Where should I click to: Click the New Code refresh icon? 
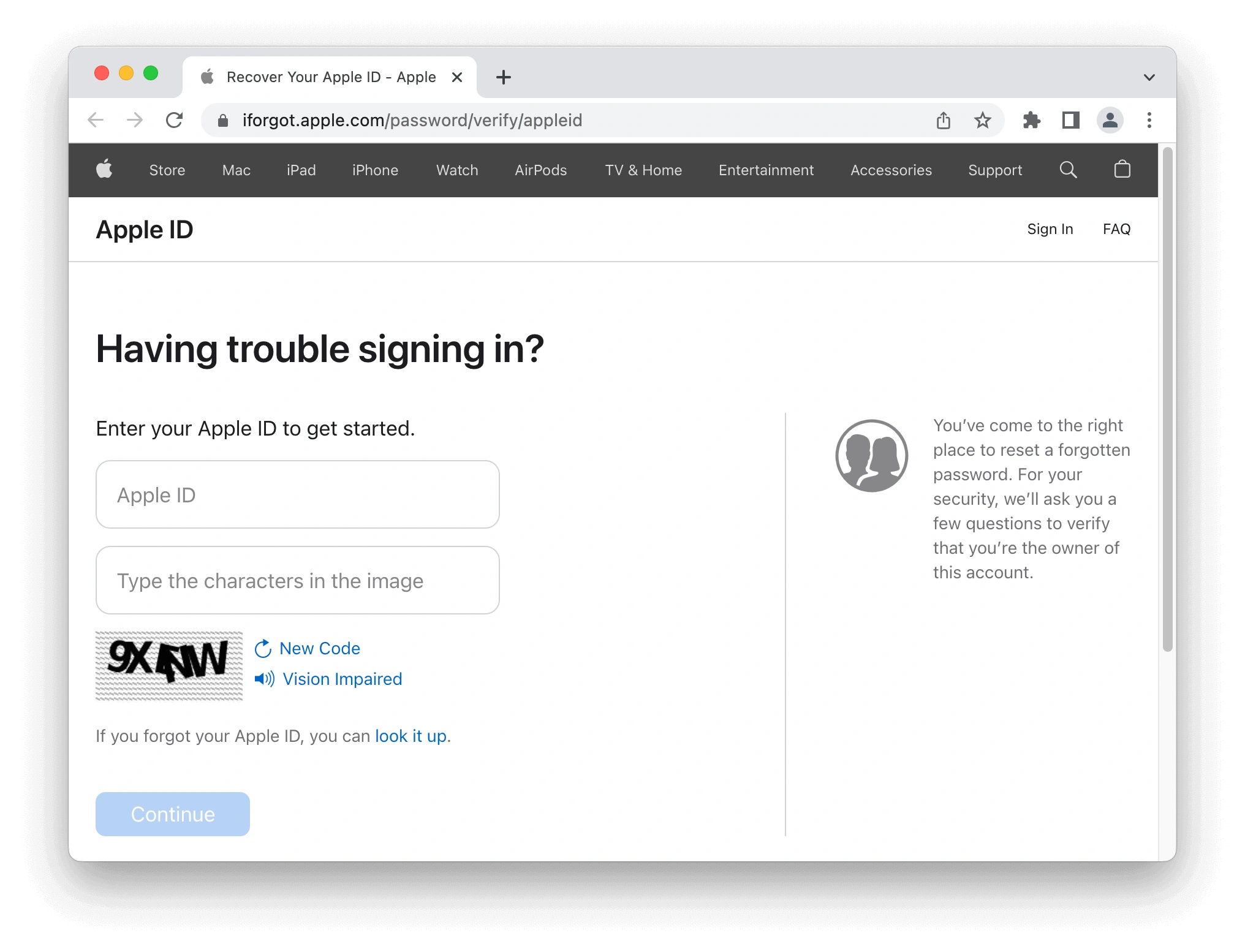(262, 648)
